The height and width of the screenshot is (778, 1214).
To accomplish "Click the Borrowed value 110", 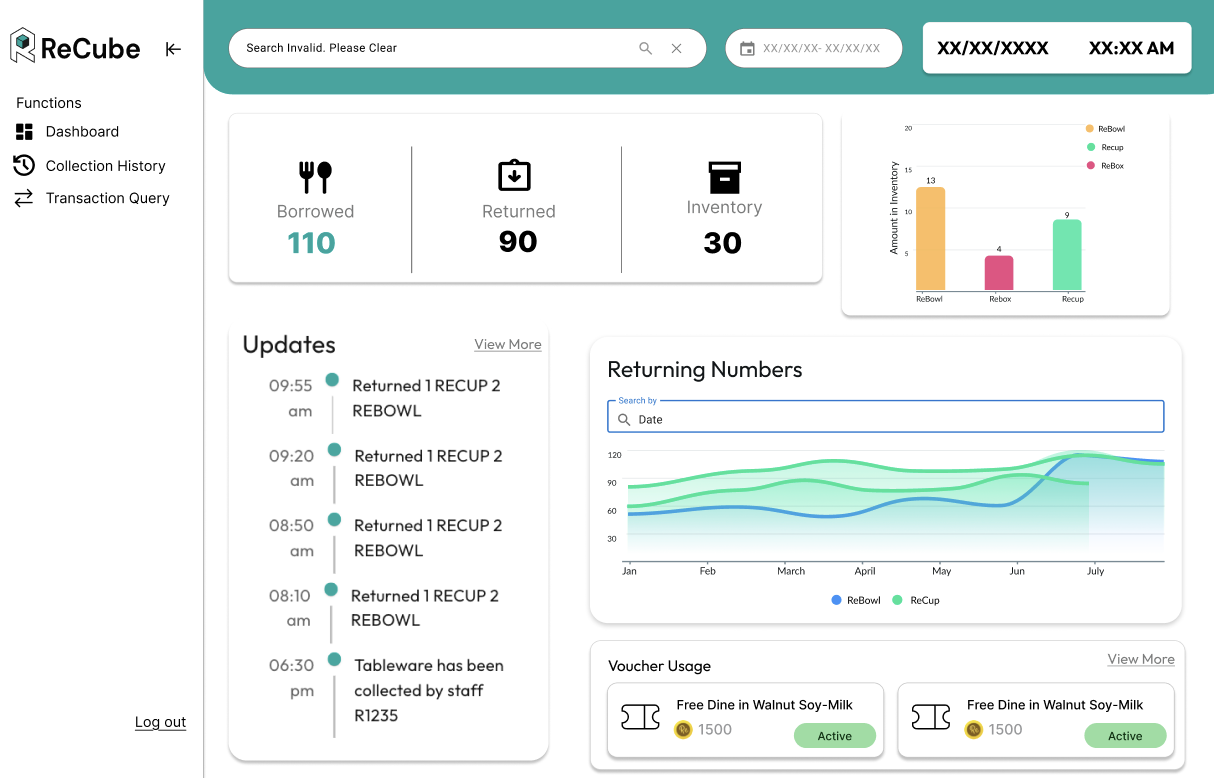I will 311,243.
